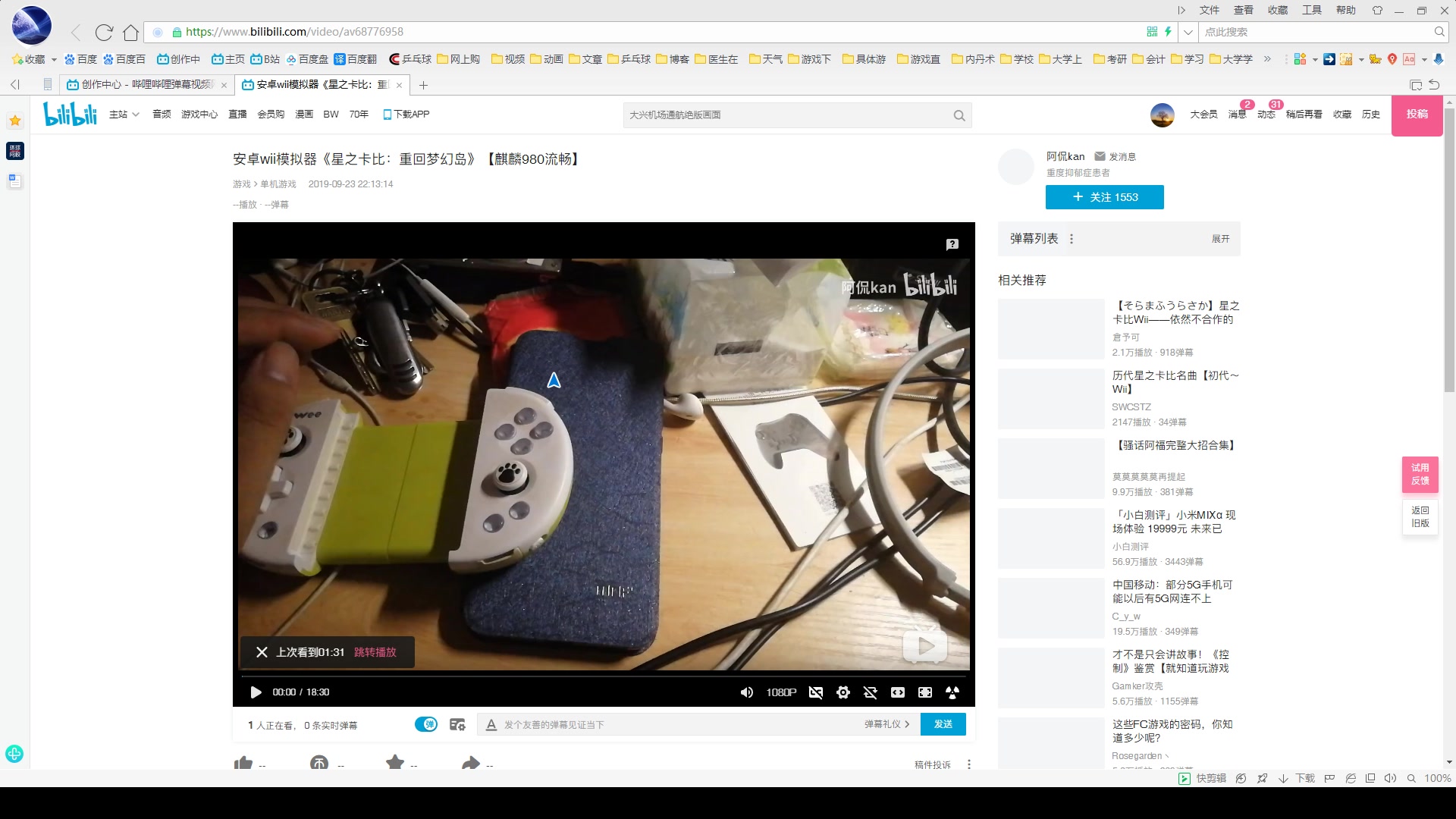This screenshot has height=819, width=1456.
Task: Switch to wide-screen player mode
Action: tap(898, 692)
